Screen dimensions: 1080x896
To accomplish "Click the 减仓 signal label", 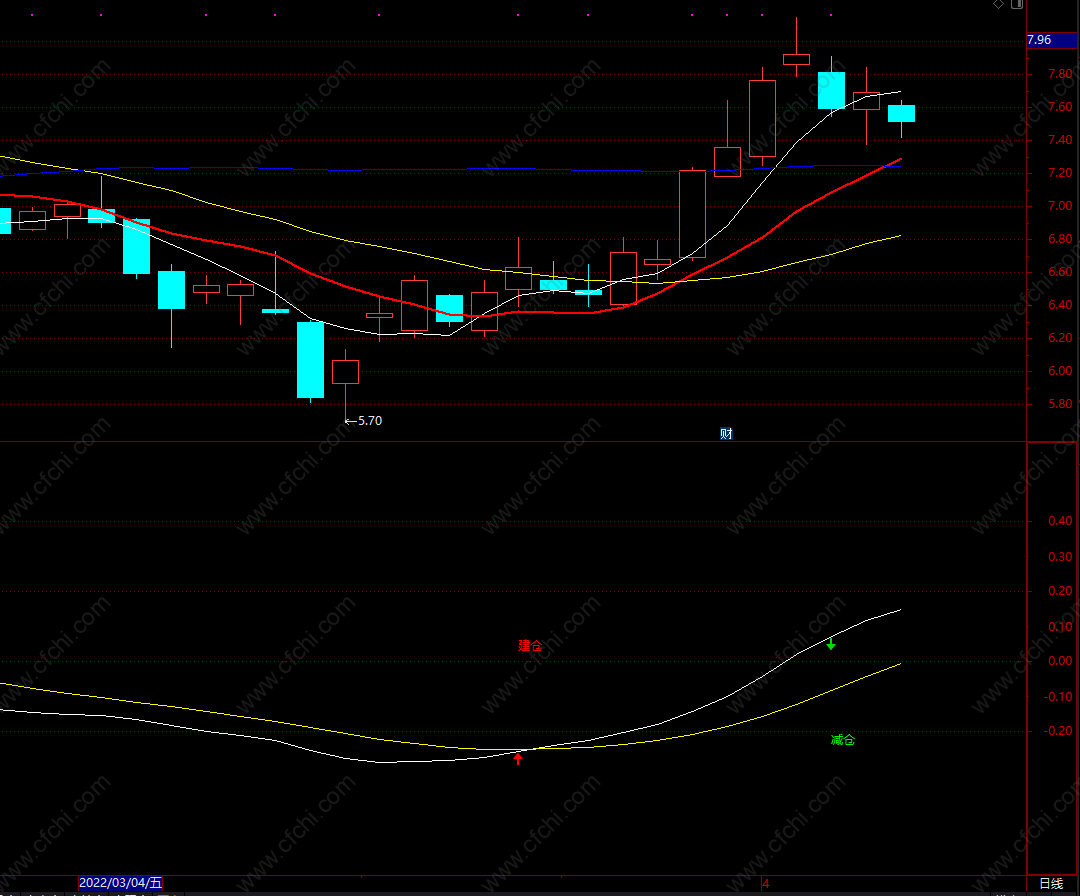I will 843,740.
